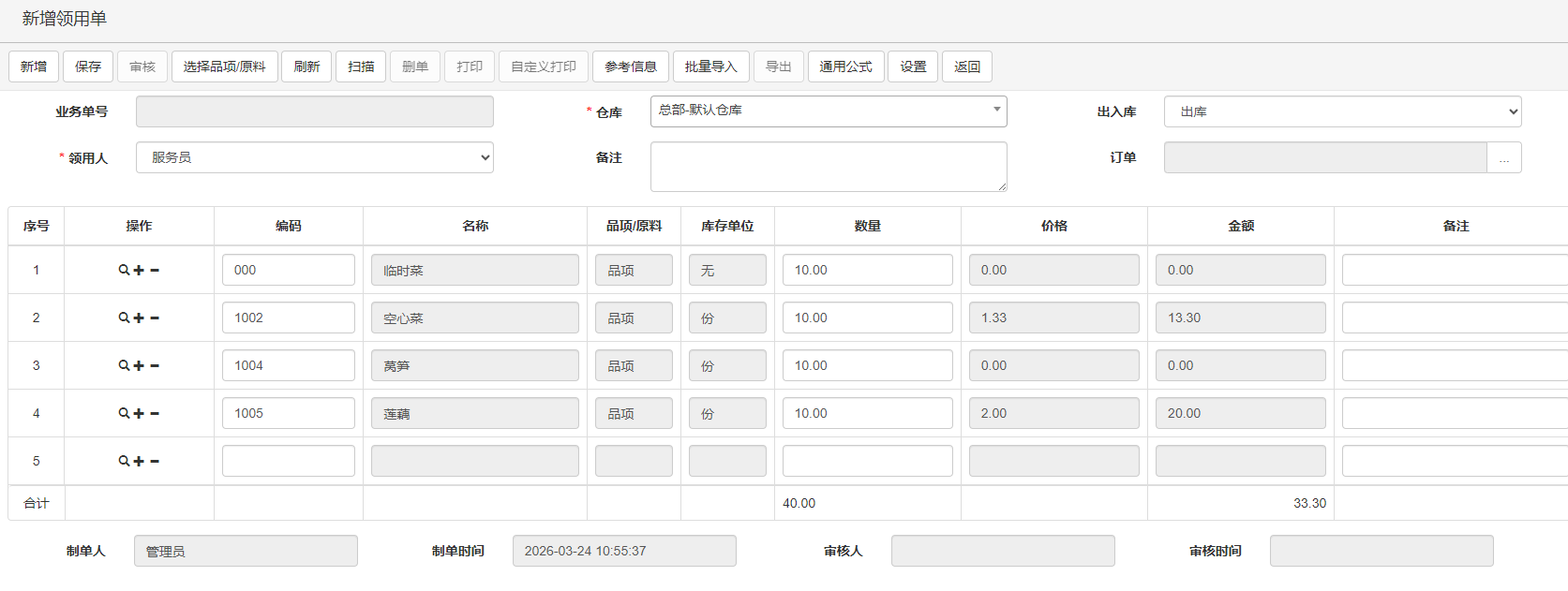Click the order ellipsis browse button
Screen dimensions: 1568x591
click(x=1503, y=158)
